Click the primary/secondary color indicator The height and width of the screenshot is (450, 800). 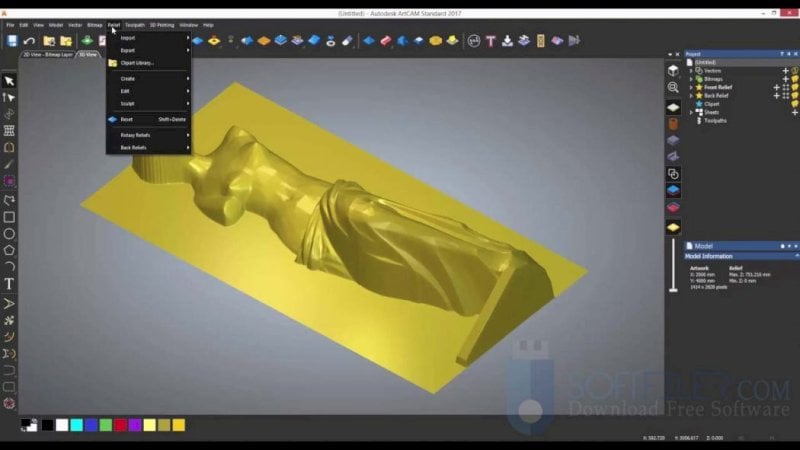tap(29, 425)
